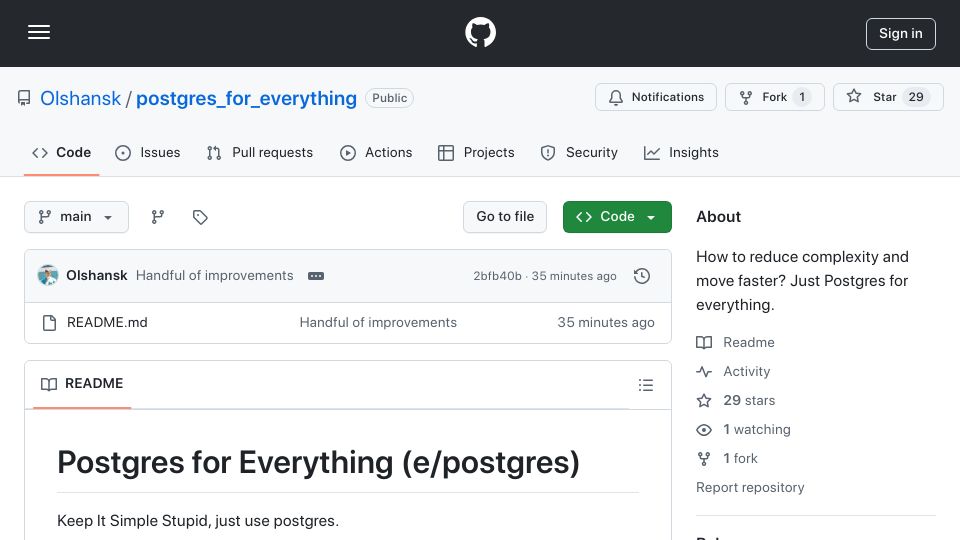Open the 1 fork link in About
960x540 pixels.
point(740,459)
